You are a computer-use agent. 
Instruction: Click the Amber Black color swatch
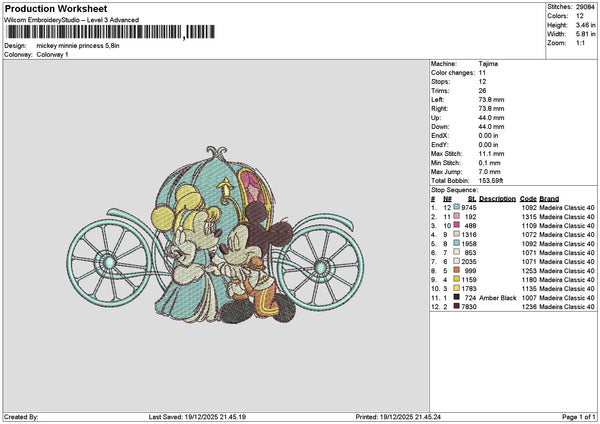[456, 297]
